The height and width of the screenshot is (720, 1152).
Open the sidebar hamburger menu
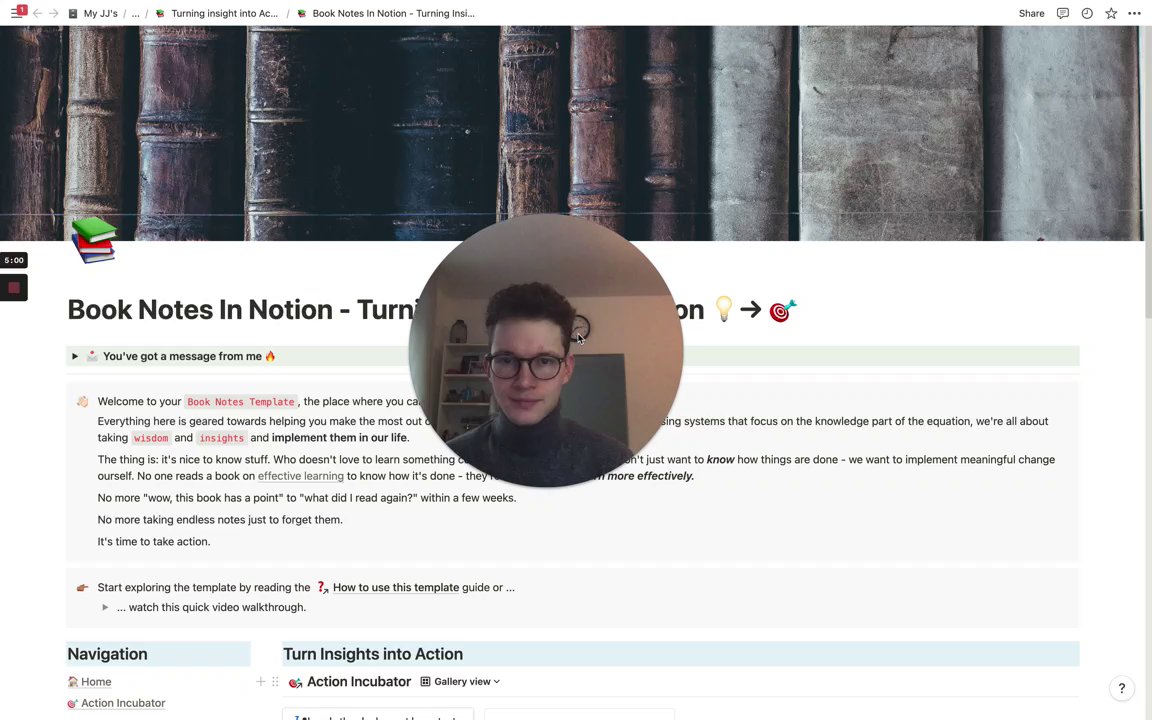(16, 13)
